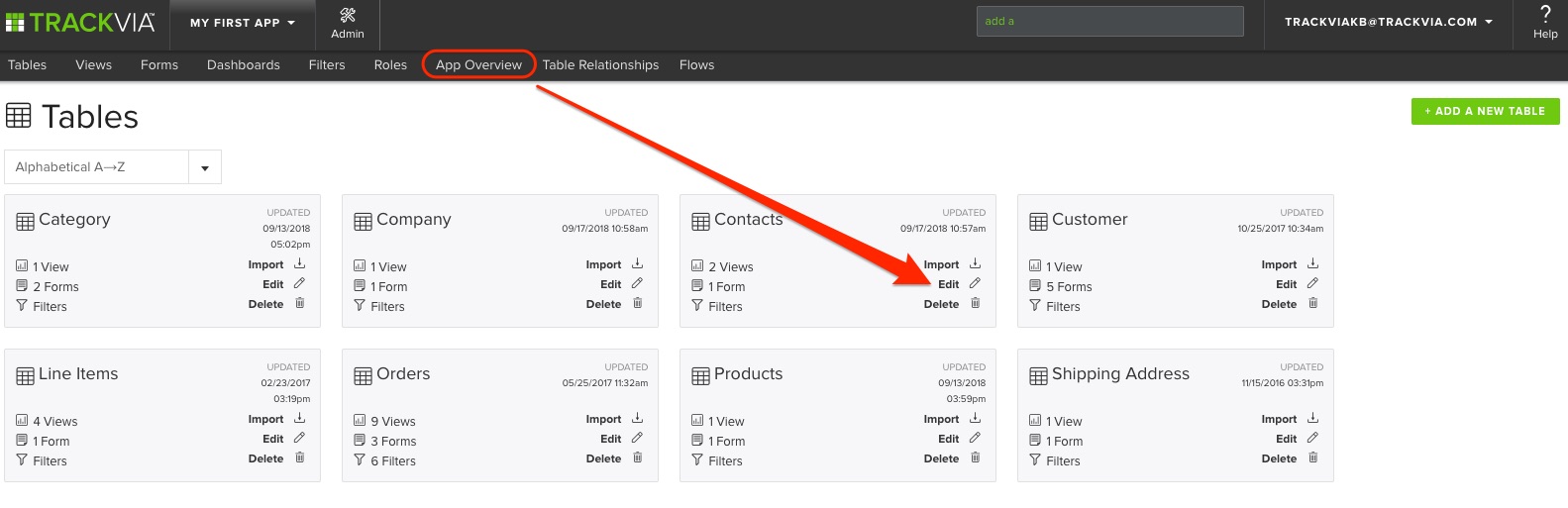This screenshot has width=1568, height=508.
Task: Click the trash icon on Company card
Action: click(637, 303)
